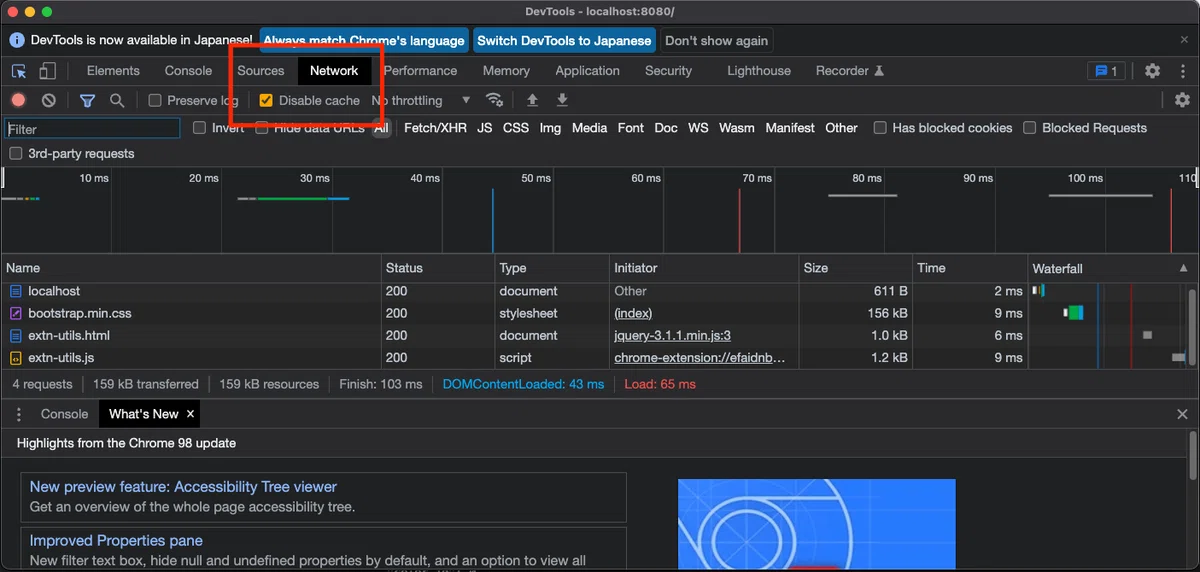Sort requests by Status column header
Screen dimensions: 1200x572
coord(438,268)
